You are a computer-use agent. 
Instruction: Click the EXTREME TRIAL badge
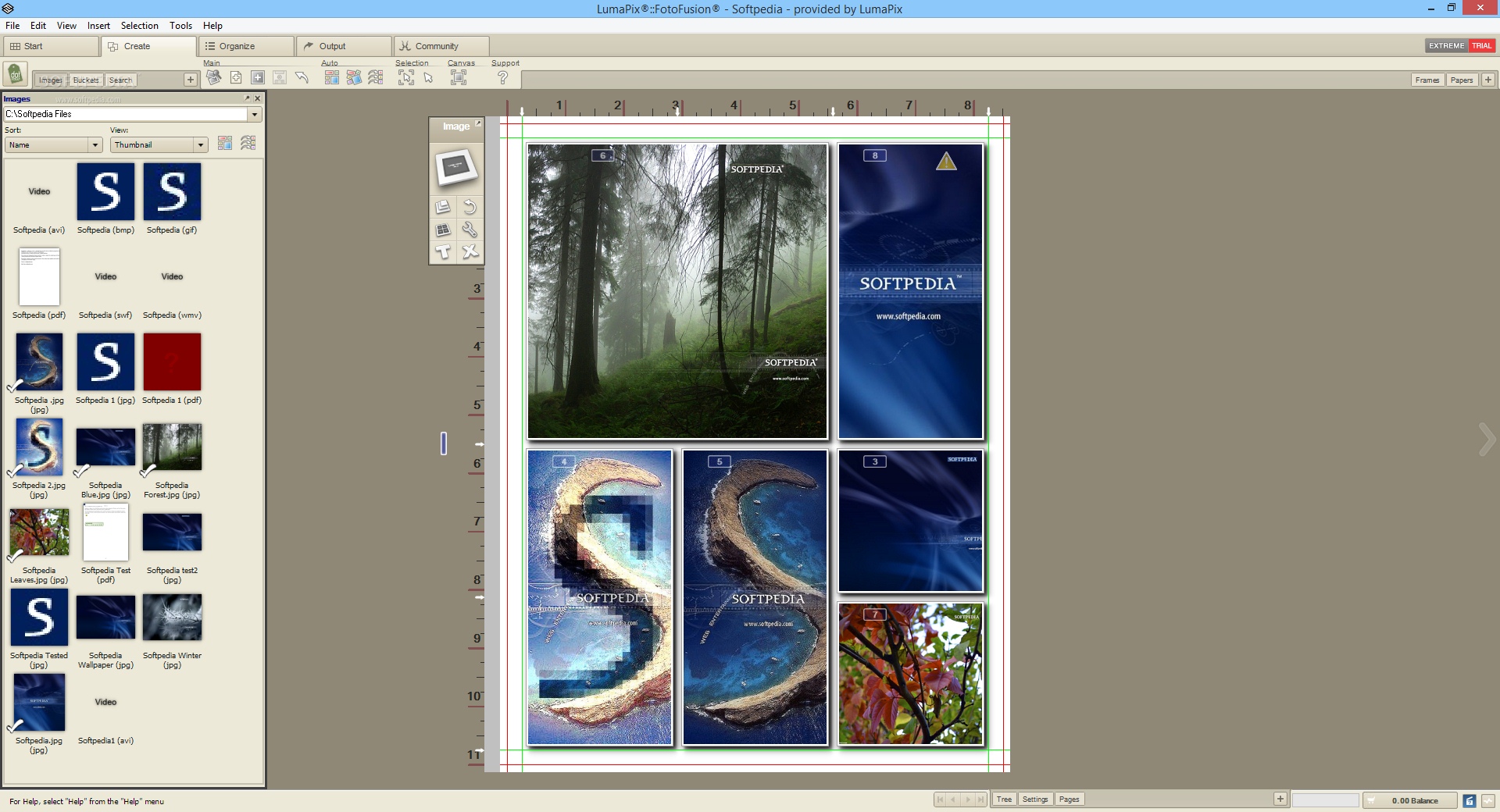coord(1459,46)
